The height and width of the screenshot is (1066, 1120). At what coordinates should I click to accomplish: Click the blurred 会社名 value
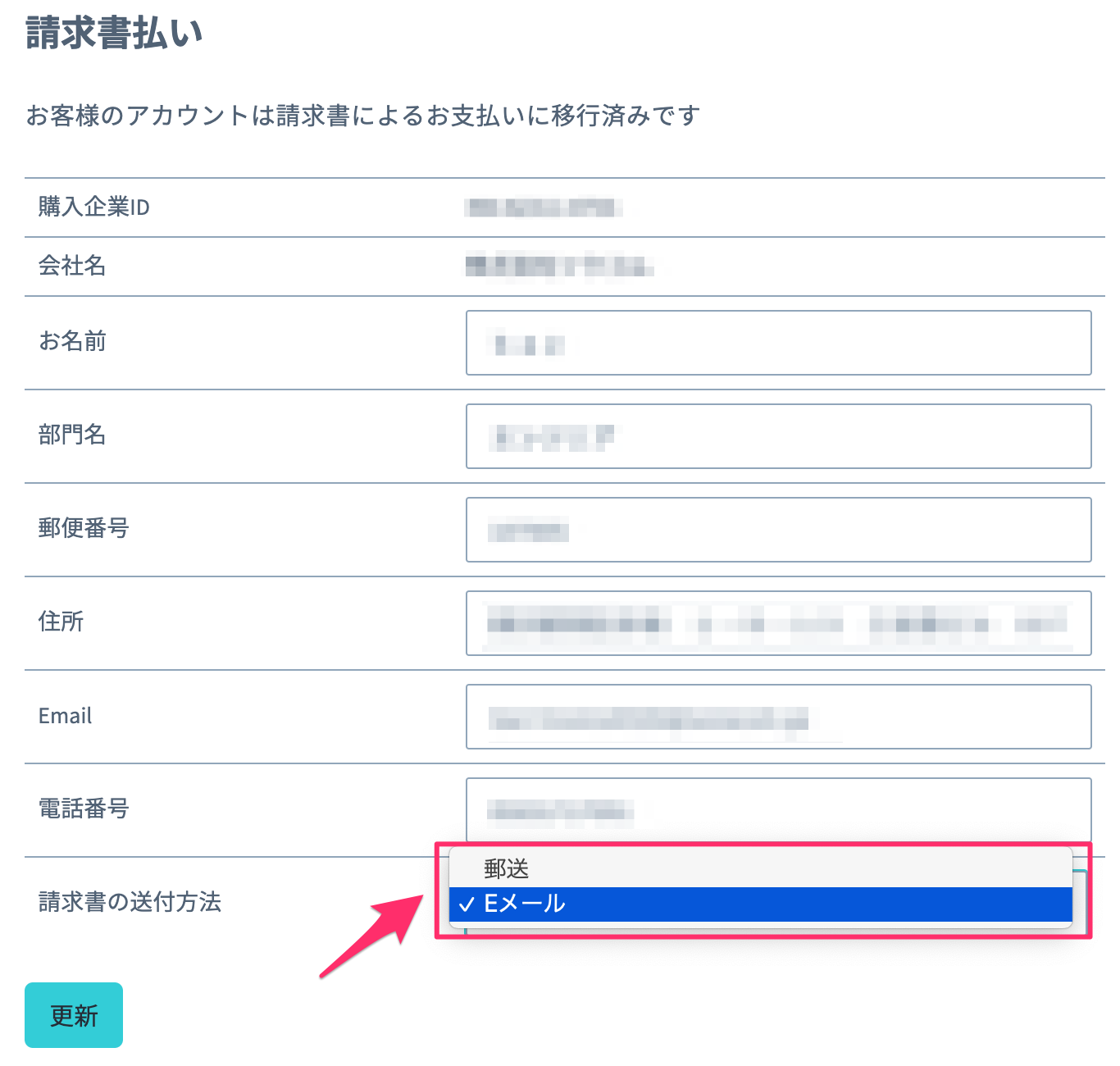pos(559,266)
